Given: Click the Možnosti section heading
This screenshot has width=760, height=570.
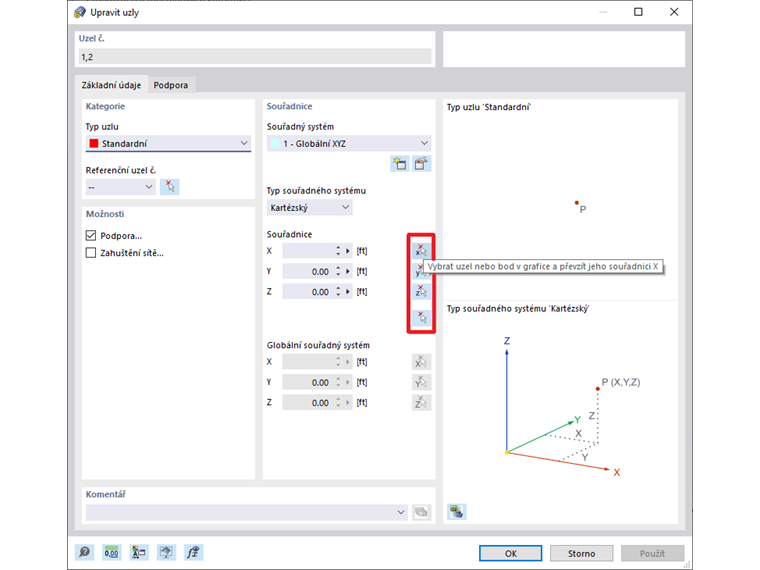Looking at the screenshot, I should click(105, 214).
